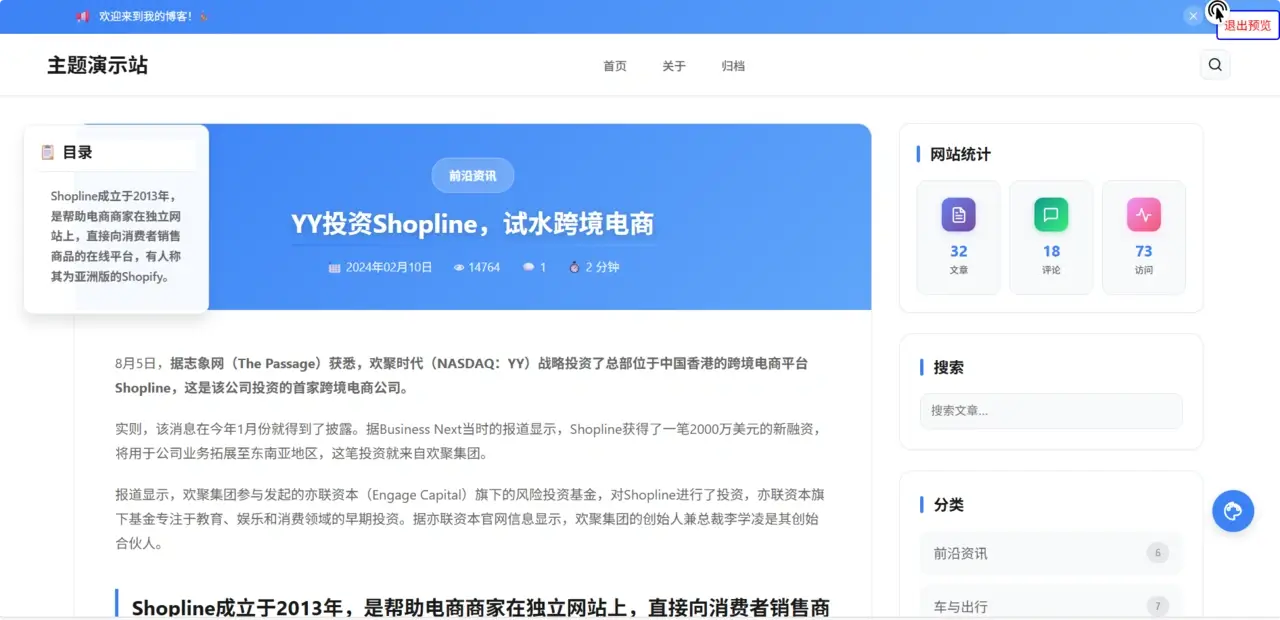Click the 主题演示站 site title

[97, 64]
